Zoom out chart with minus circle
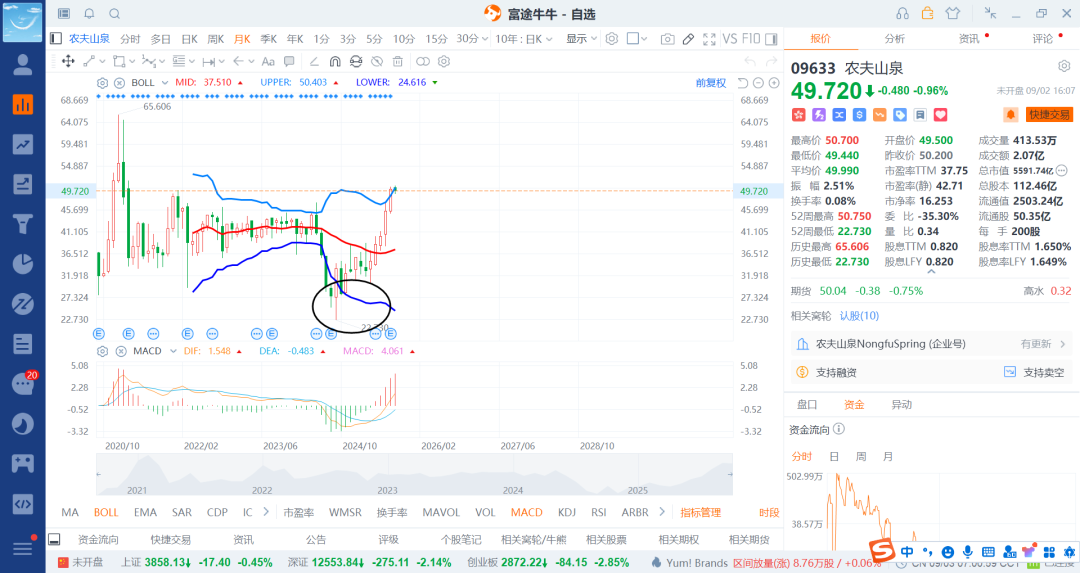The width and height of the screenshot is (1080, 573). click(x=758, y=83)
